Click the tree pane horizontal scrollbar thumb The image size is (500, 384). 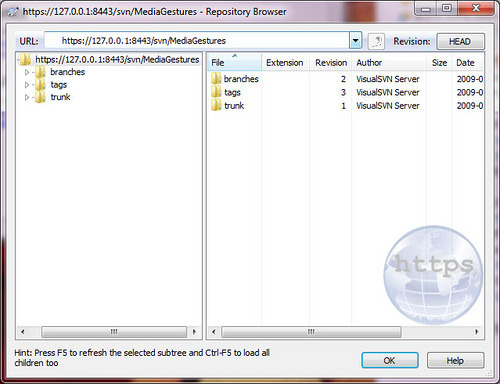point(114,332)
